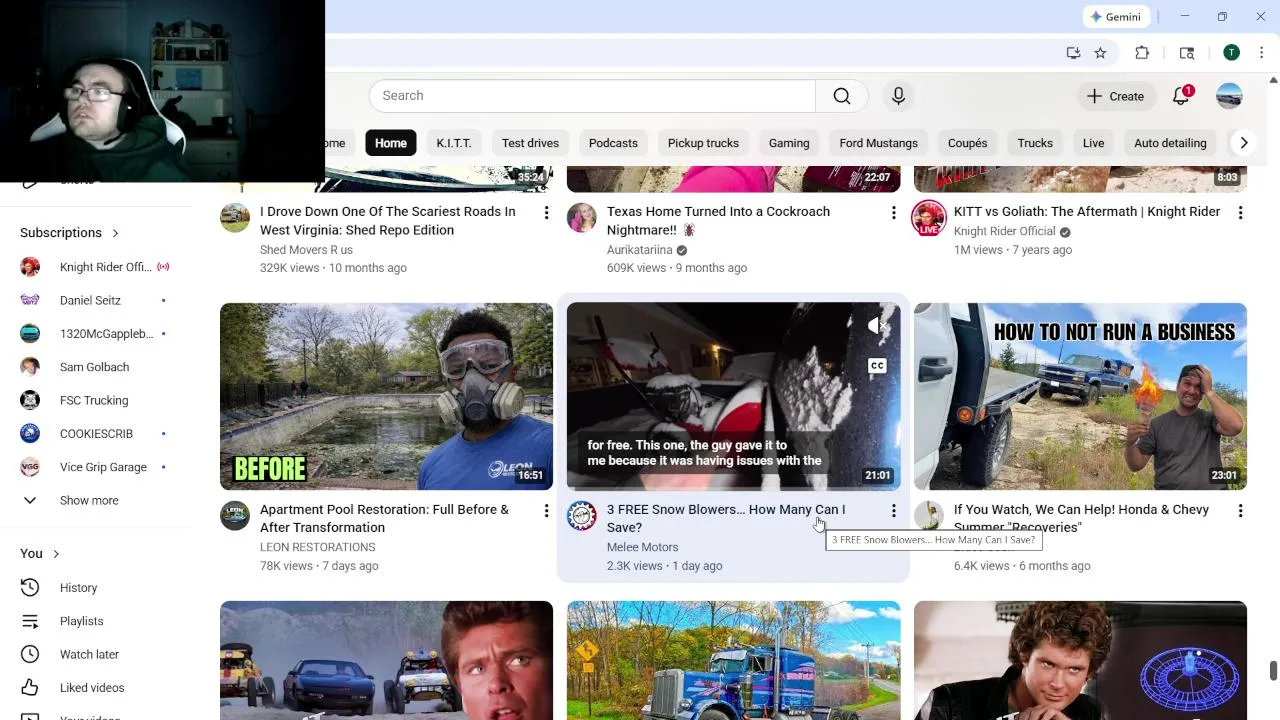Start voice search with microphone icon
This screenshot has height=720, width=1280.
898,96
